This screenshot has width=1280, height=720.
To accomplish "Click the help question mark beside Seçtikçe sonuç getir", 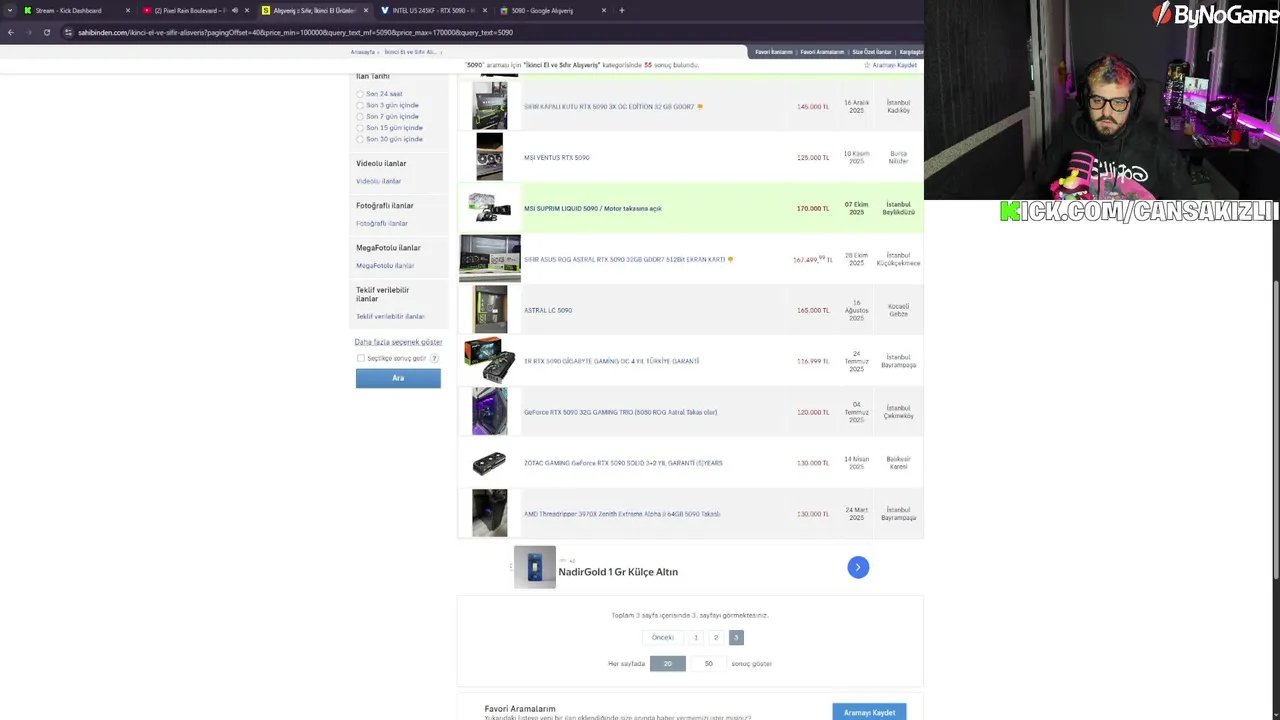I will coord(434,358).
